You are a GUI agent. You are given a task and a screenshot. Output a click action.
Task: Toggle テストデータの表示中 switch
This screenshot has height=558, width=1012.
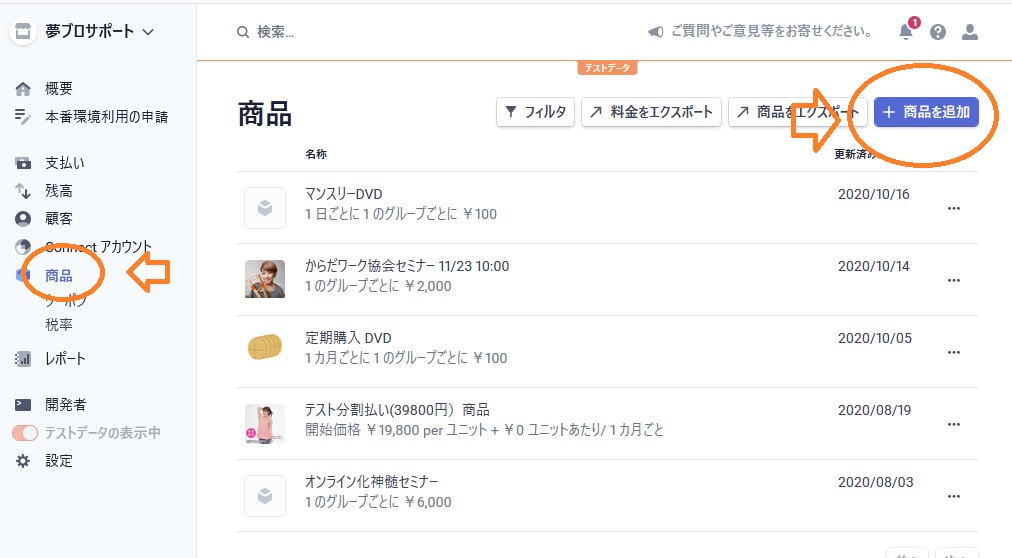25,433
